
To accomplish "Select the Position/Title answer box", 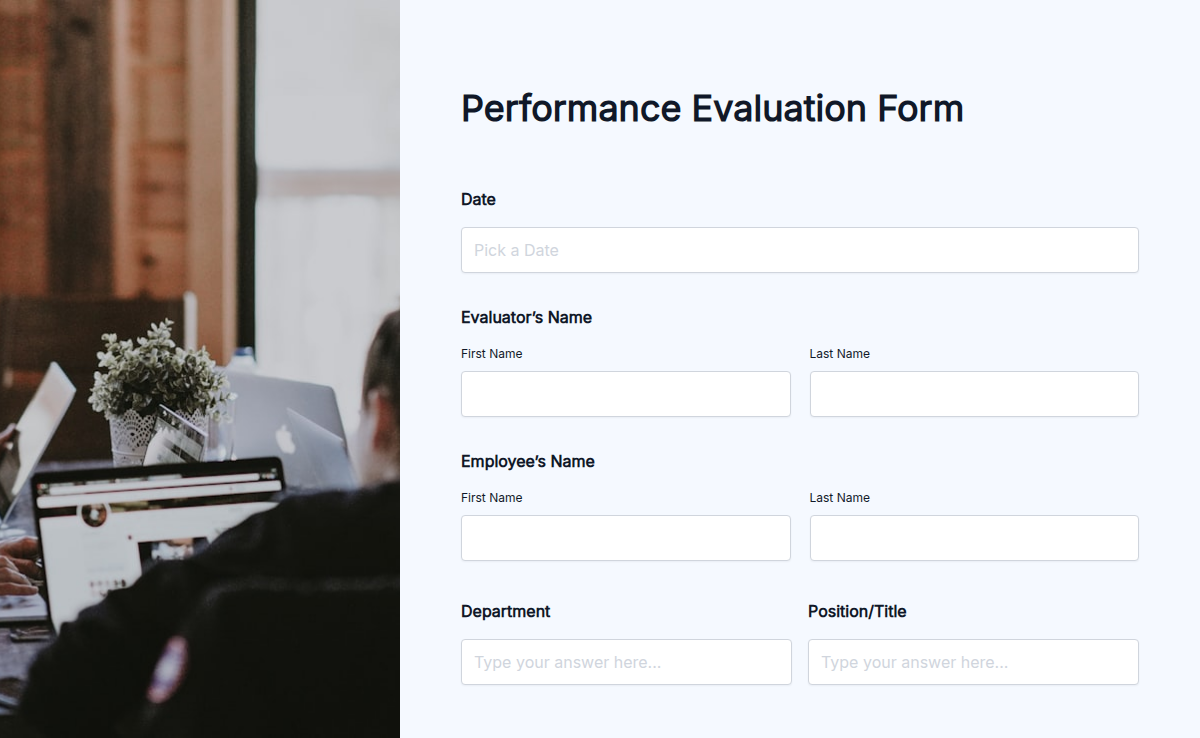I will (x=973, y=662).
